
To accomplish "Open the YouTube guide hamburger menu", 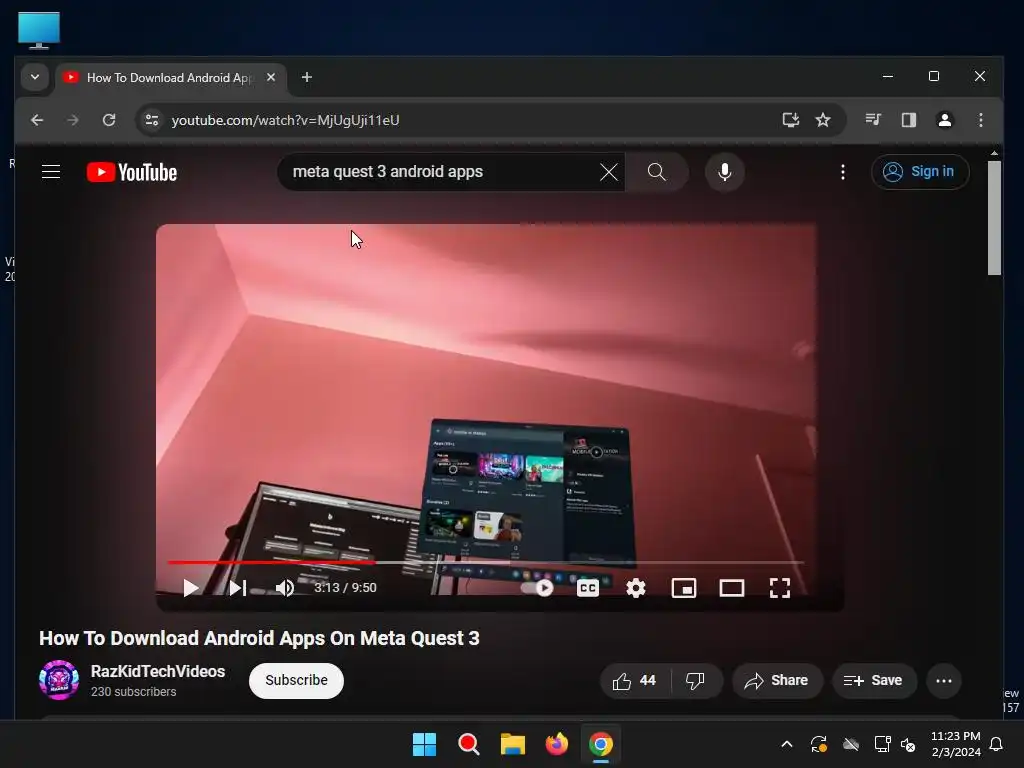I will pyautogui.click(x=51, y=172).
